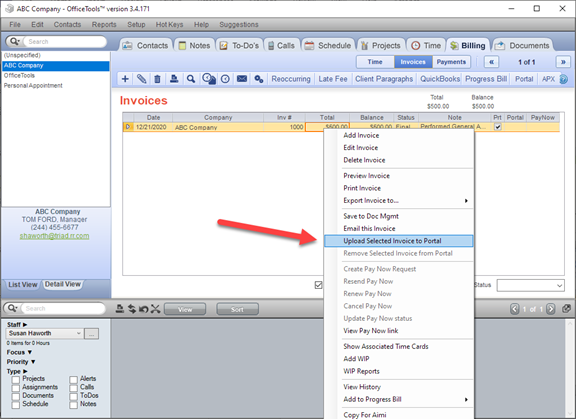
Task: Check the Assignments type checkbox
Action: (16, 388)
